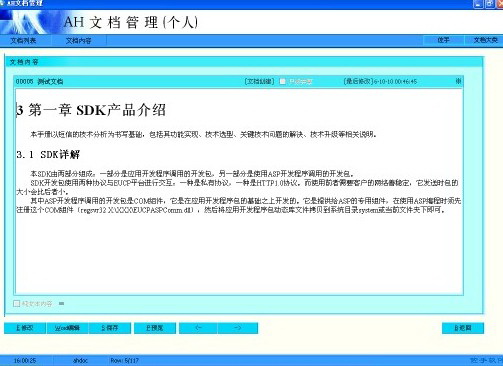Click the Word编辑 button
The width and height of the screenshot is (503, 366).
pyautogui.click(x=67, y=328)
